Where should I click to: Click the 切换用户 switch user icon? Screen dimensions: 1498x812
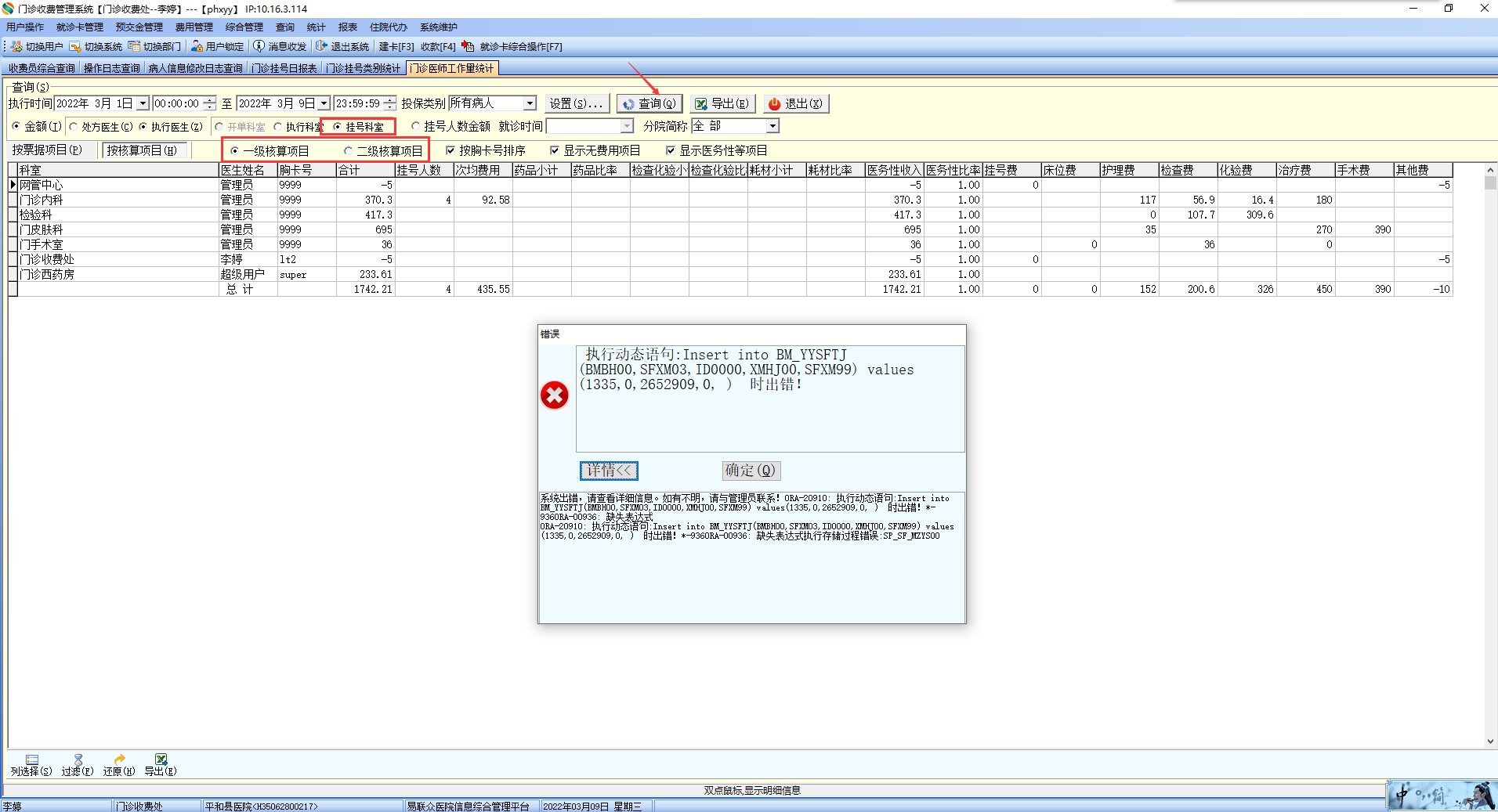16,47
